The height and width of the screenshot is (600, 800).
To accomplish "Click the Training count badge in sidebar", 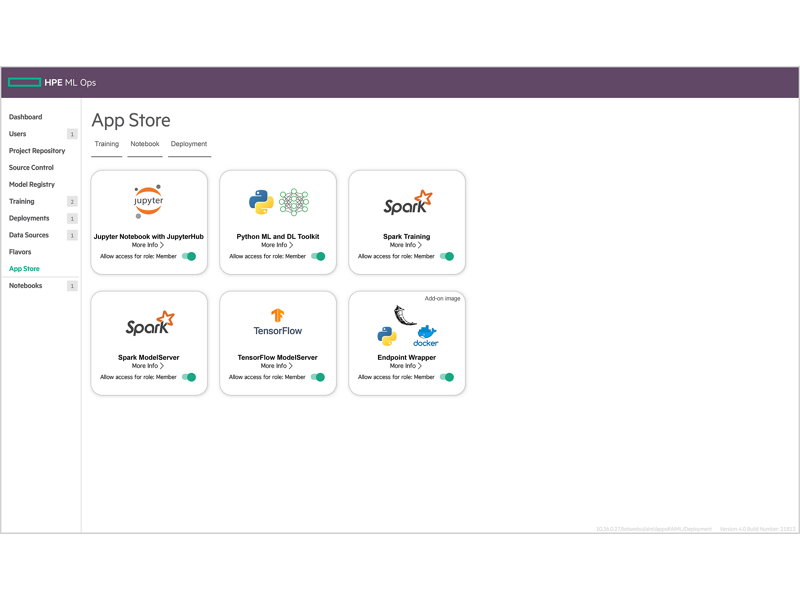I will coord(72,202).
